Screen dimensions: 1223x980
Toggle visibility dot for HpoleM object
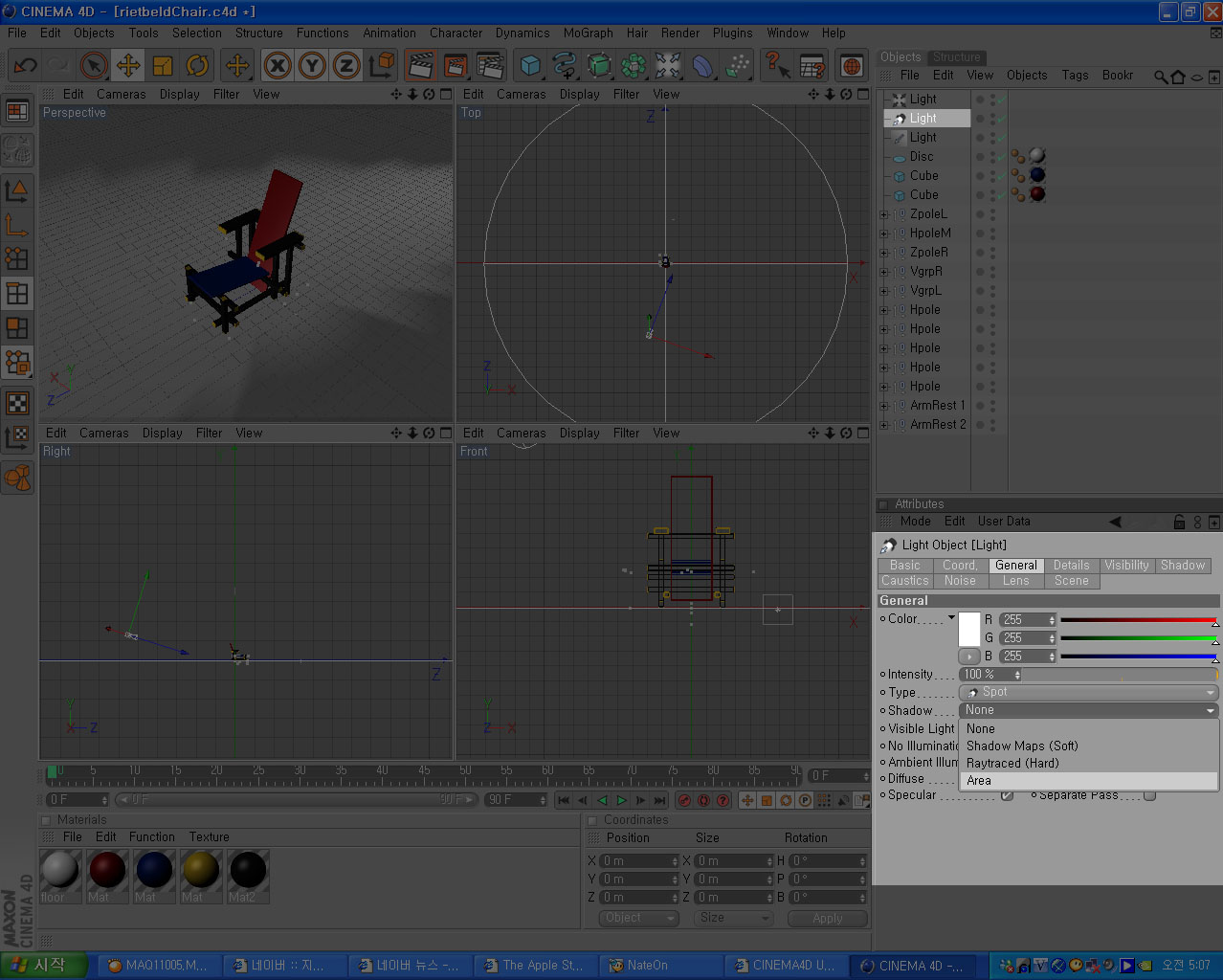[992, 234]
